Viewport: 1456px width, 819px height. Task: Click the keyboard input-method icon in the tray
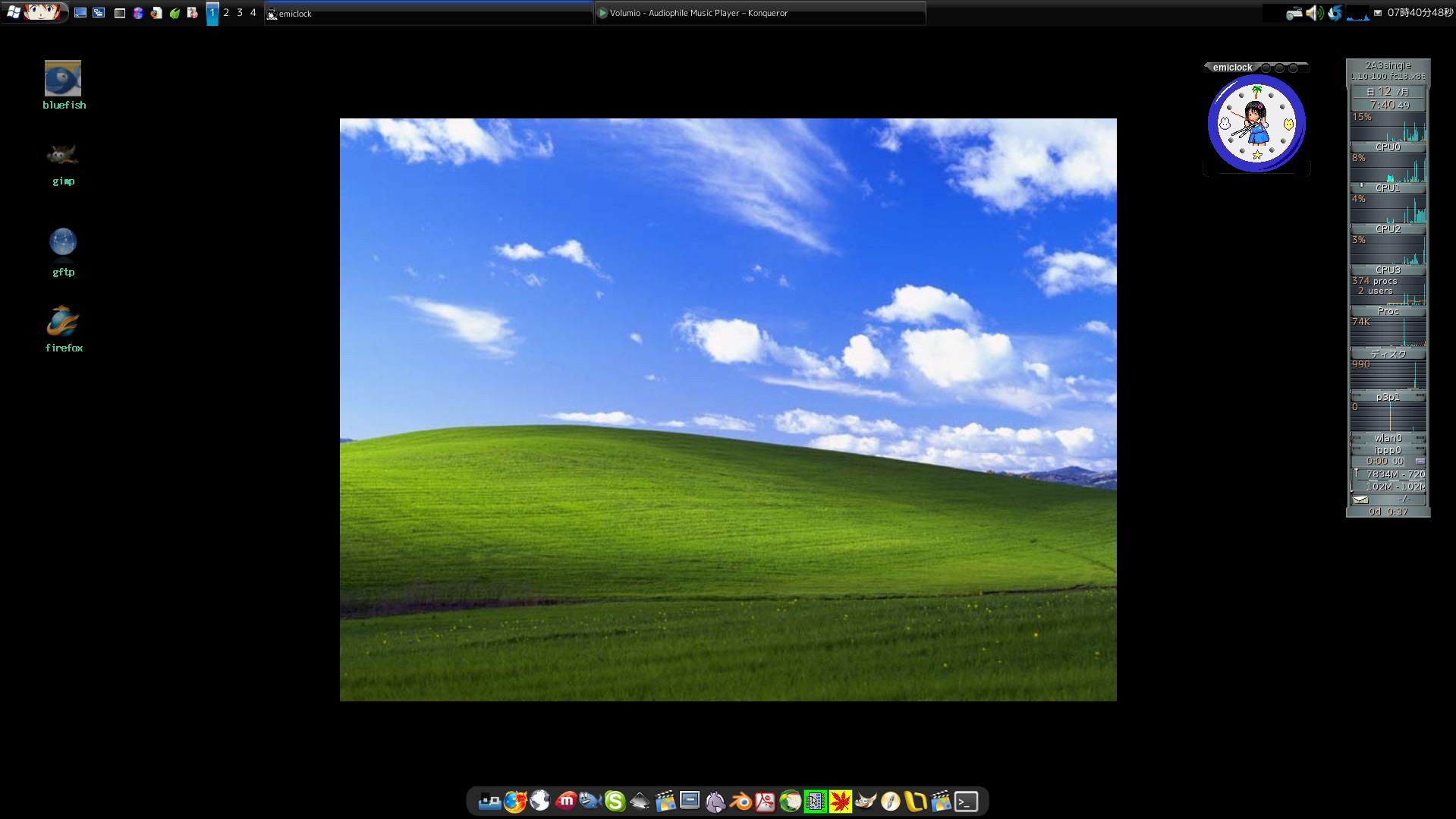tap(1294, 14)
